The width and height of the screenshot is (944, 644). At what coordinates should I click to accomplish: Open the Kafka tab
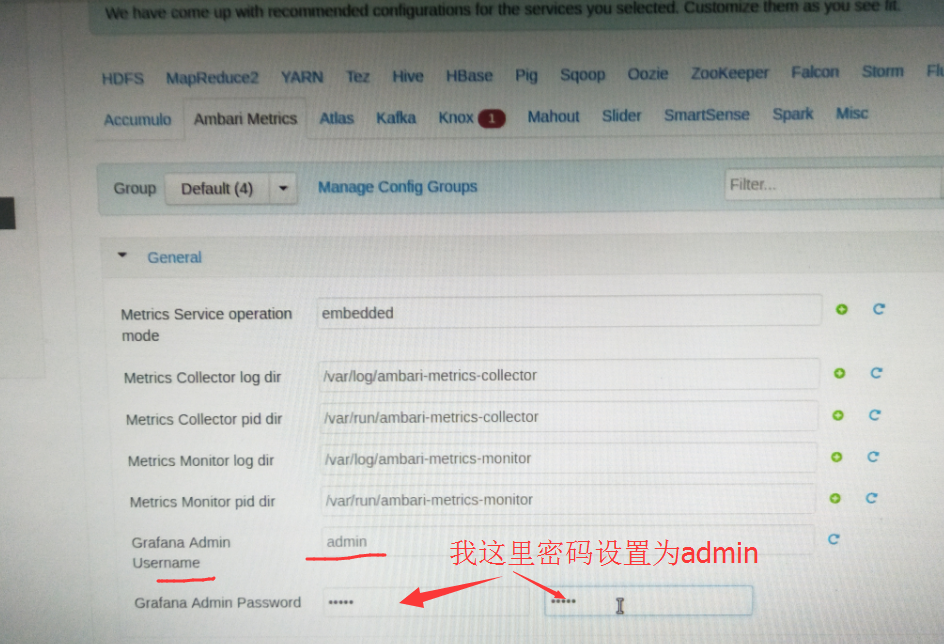click(x=396, y=118)
